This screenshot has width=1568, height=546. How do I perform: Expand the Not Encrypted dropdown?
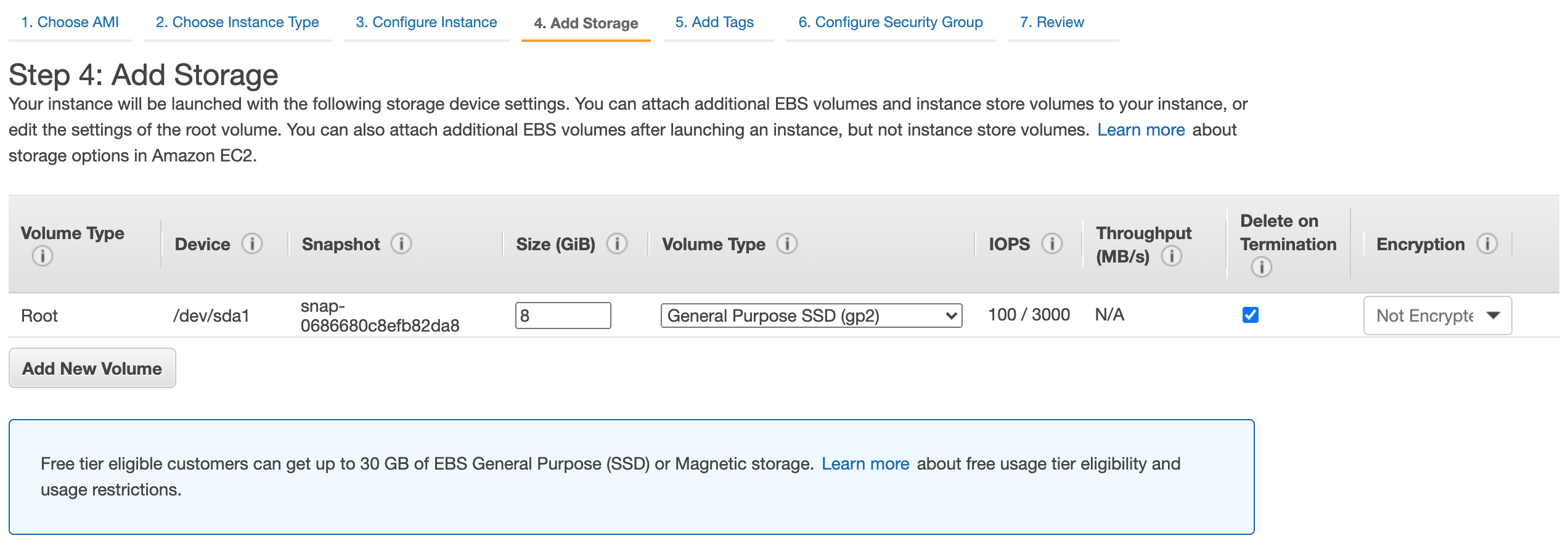[1437, 316]
